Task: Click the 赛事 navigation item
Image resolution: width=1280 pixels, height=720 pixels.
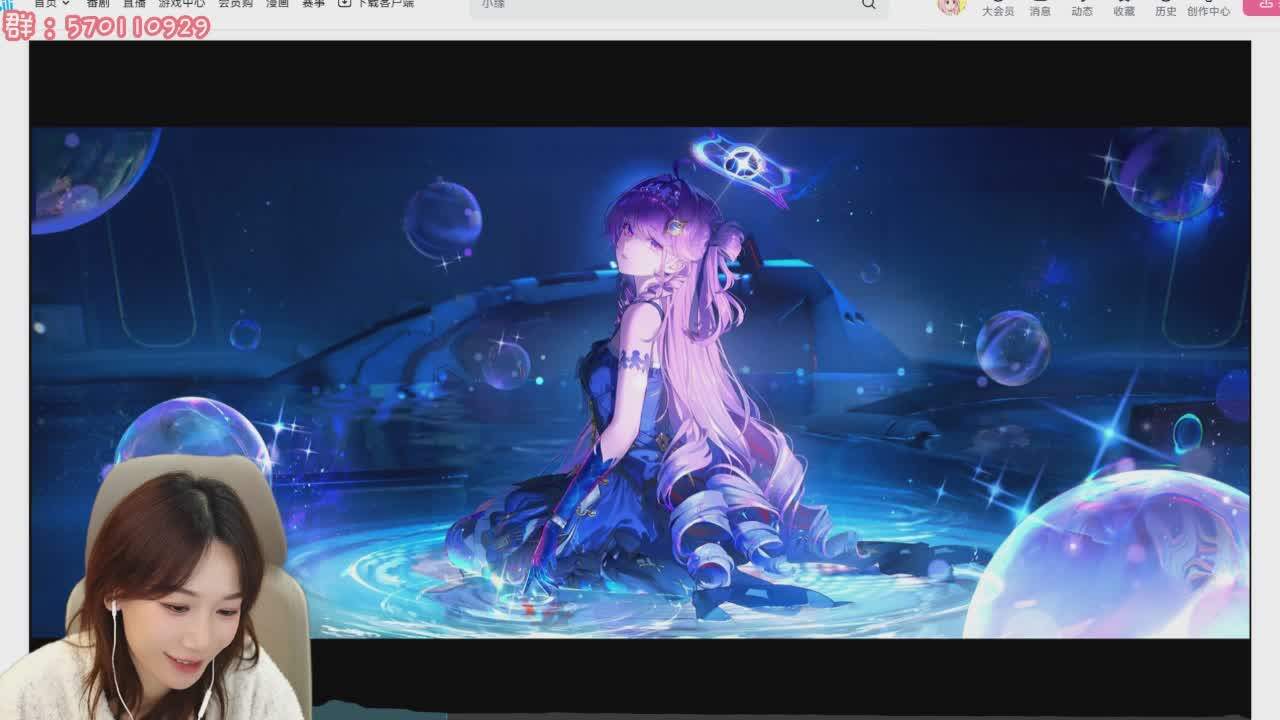Action: click(313, 4)
